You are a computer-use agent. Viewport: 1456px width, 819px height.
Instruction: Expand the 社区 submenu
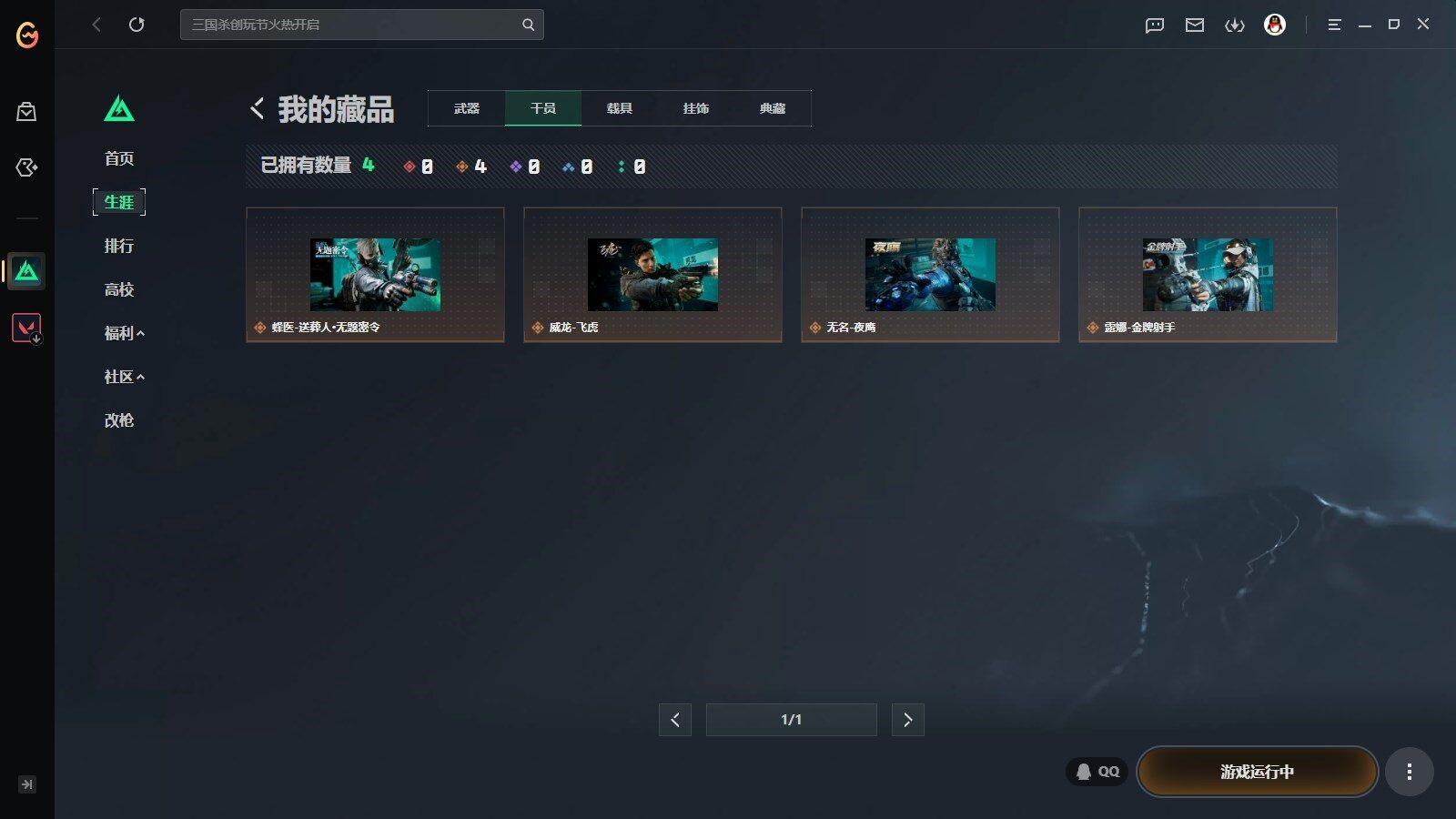(x=125, y=377)
